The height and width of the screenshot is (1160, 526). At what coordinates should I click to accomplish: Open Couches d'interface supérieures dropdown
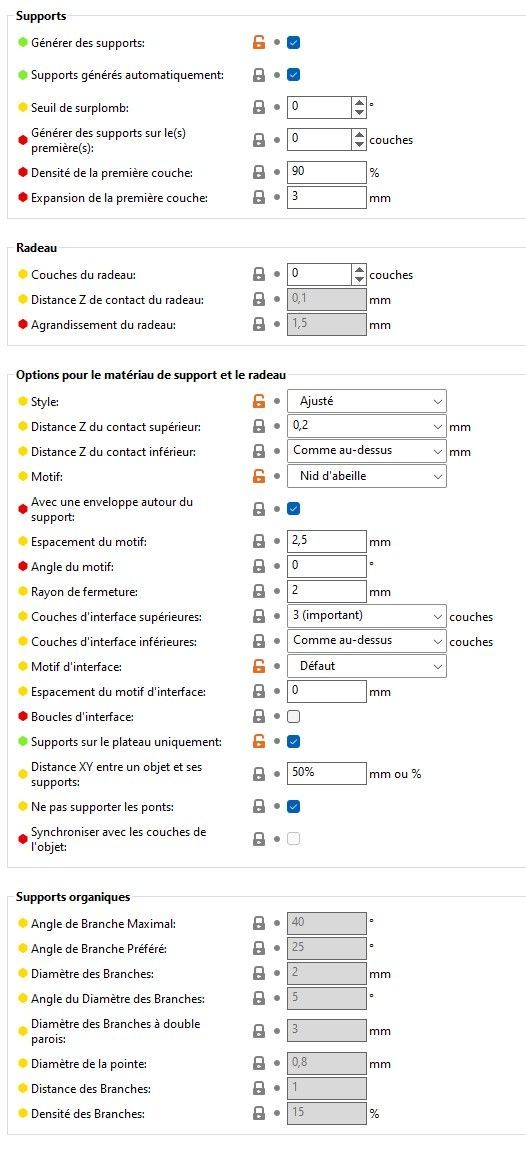tap(367, 616)
